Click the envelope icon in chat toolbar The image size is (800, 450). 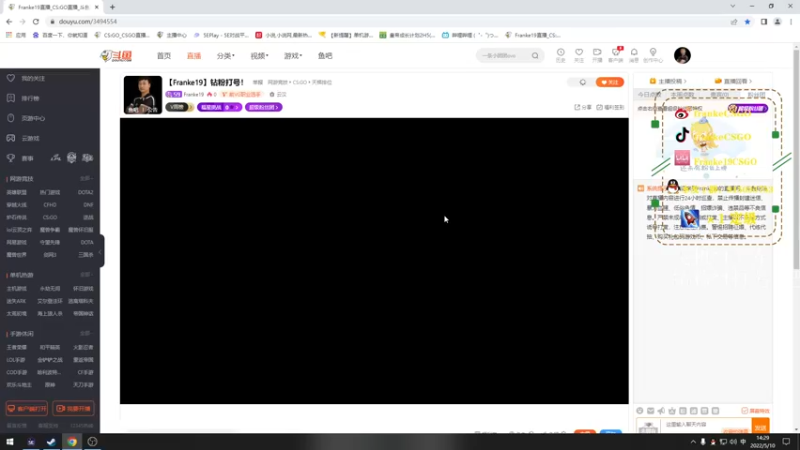point(651,411)
